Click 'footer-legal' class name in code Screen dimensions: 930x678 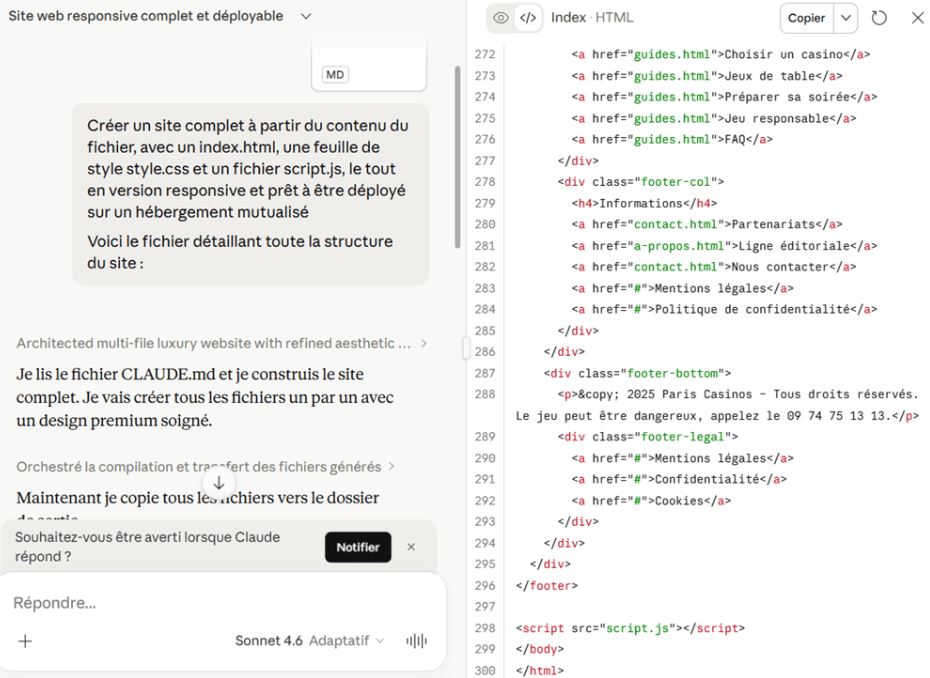(x=683, y=437)
